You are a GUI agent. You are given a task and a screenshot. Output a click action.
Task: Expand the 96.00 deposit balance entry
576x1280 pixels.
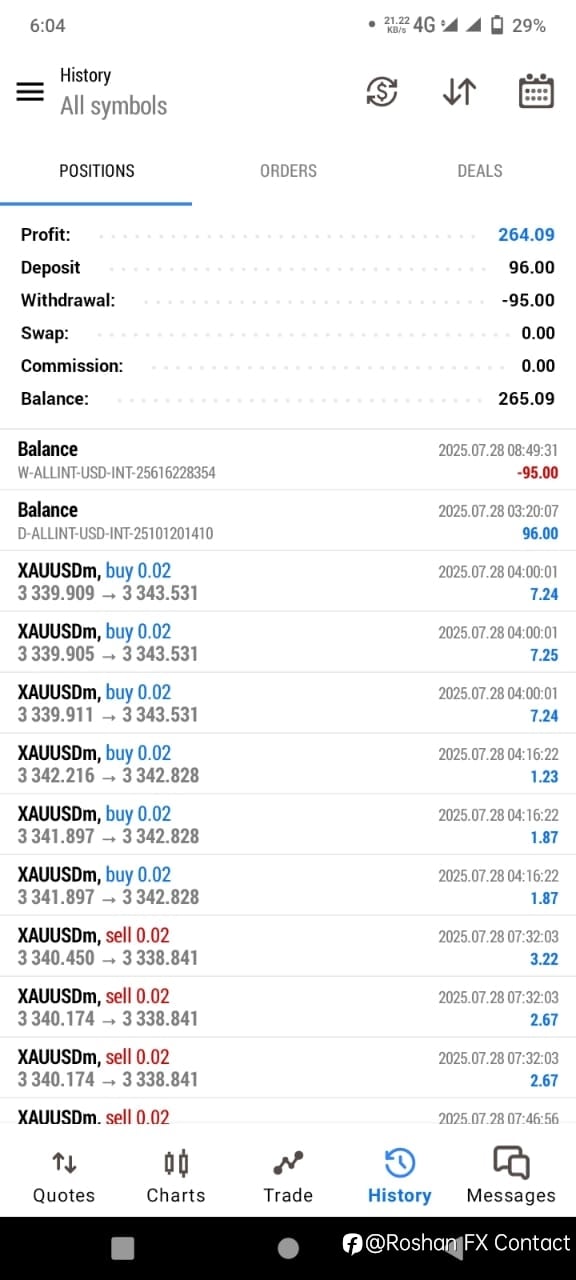point(288,521)
